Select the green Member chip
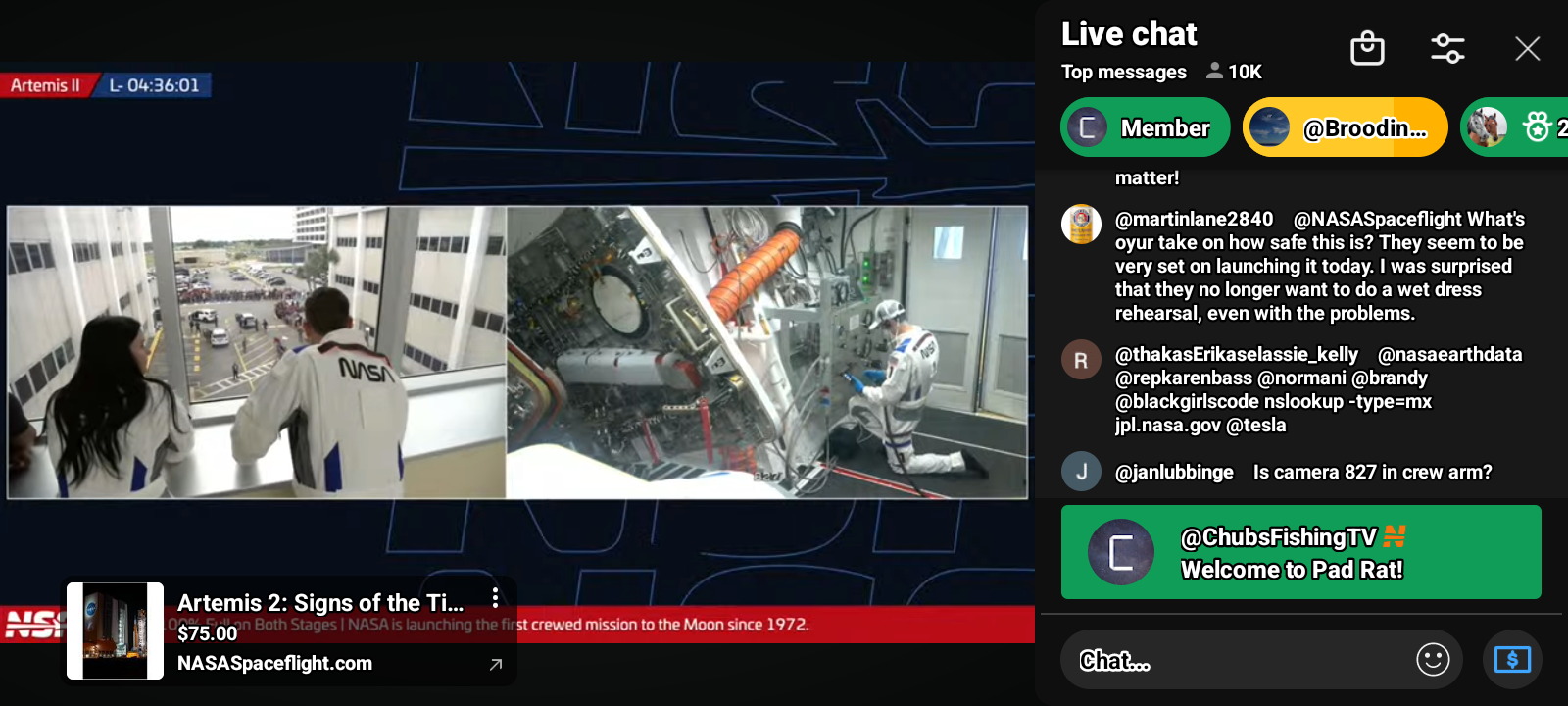 (x=1145, y=127)
